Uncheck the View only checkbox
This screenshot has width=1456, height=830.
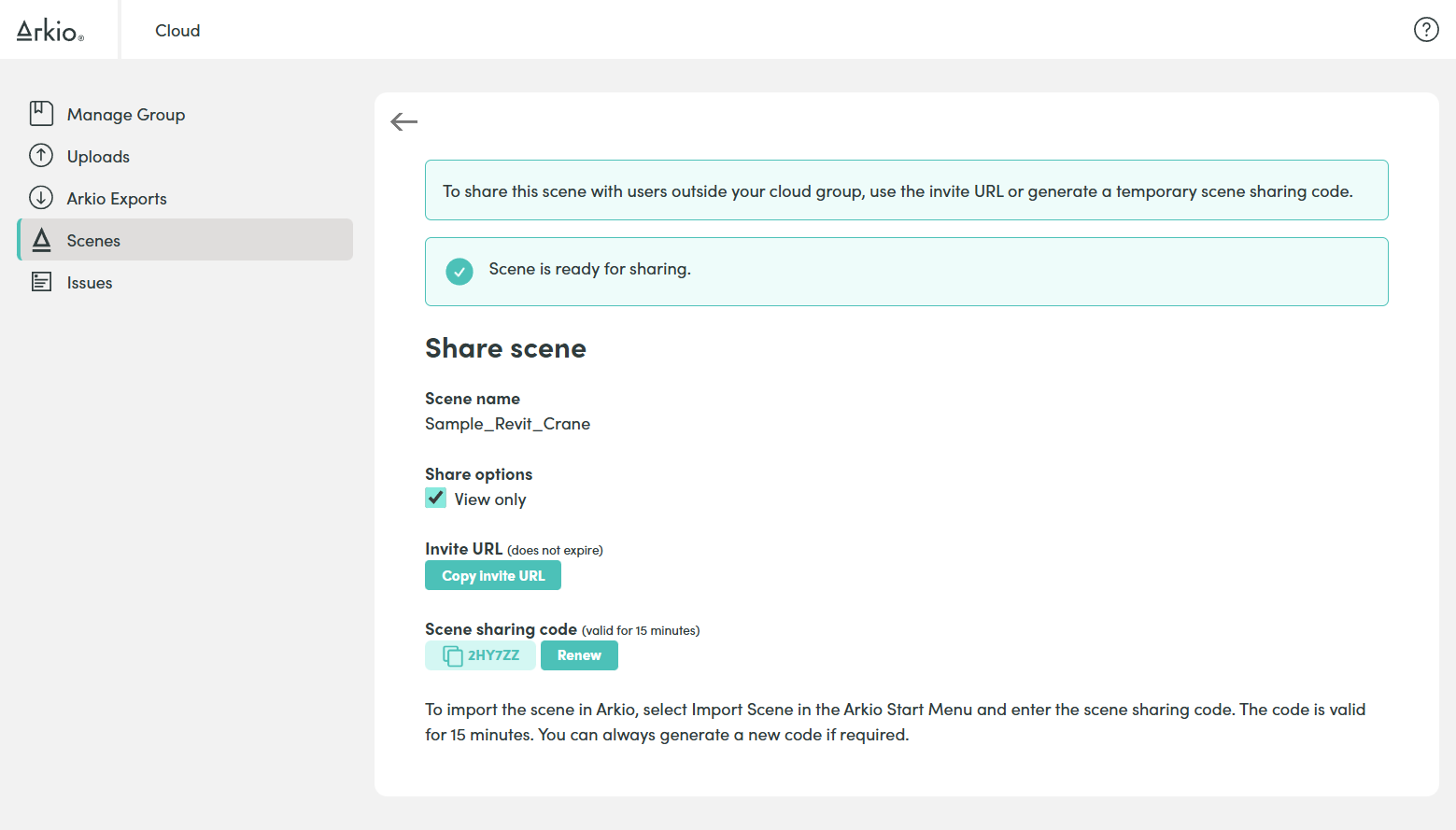tap(435, 498)
